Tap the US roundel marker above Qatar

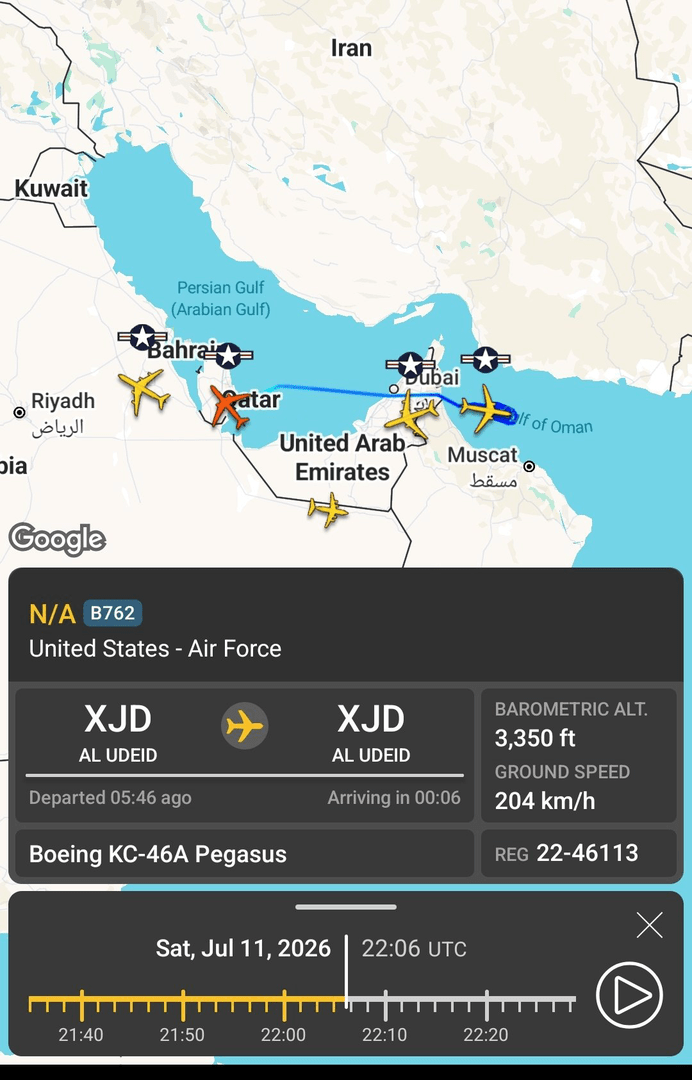click(x=228, y=356)
